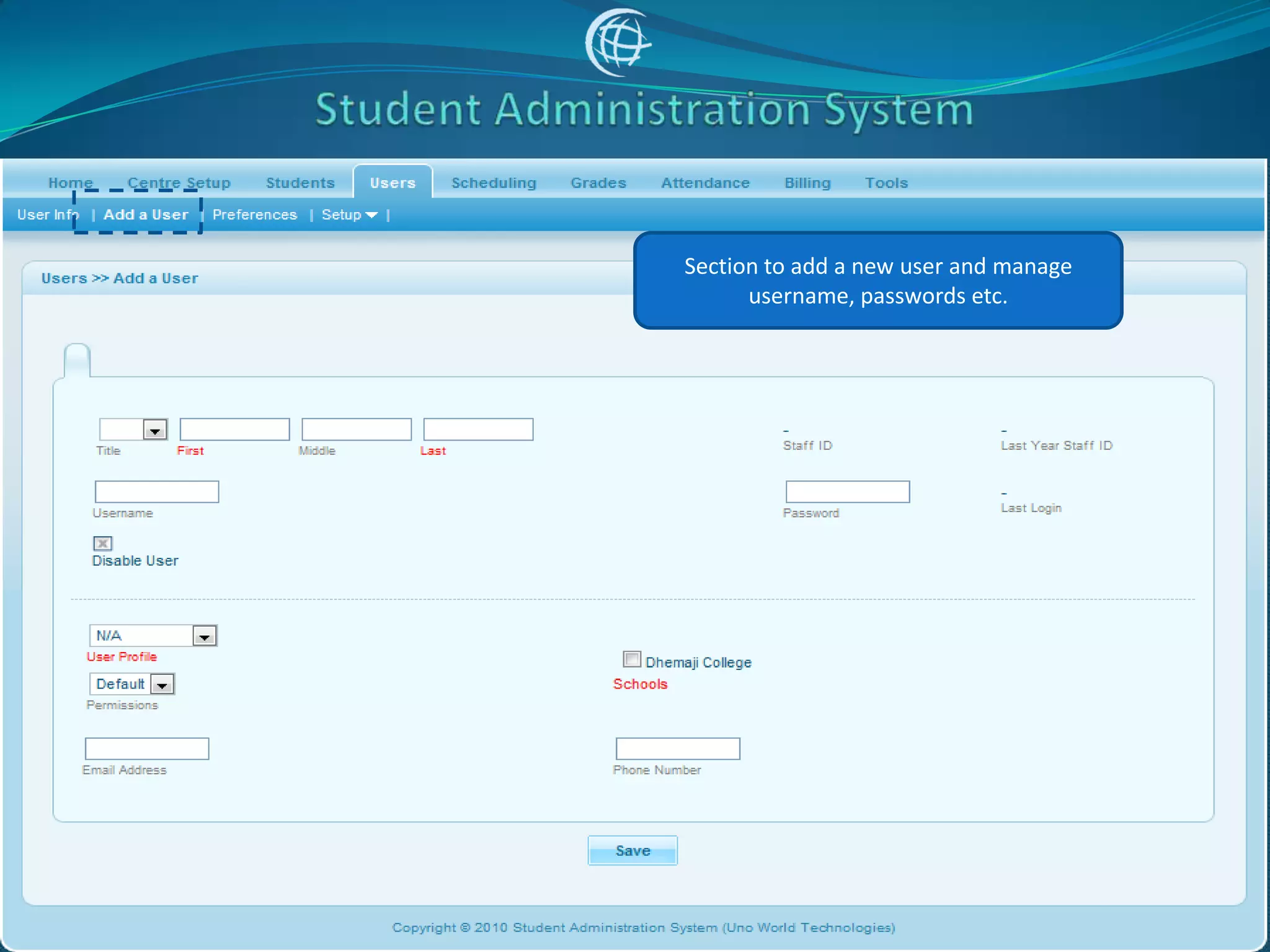Click the Save button
Screen dimensions: 1270x952
pyautogui.click(x=633, y=850)
